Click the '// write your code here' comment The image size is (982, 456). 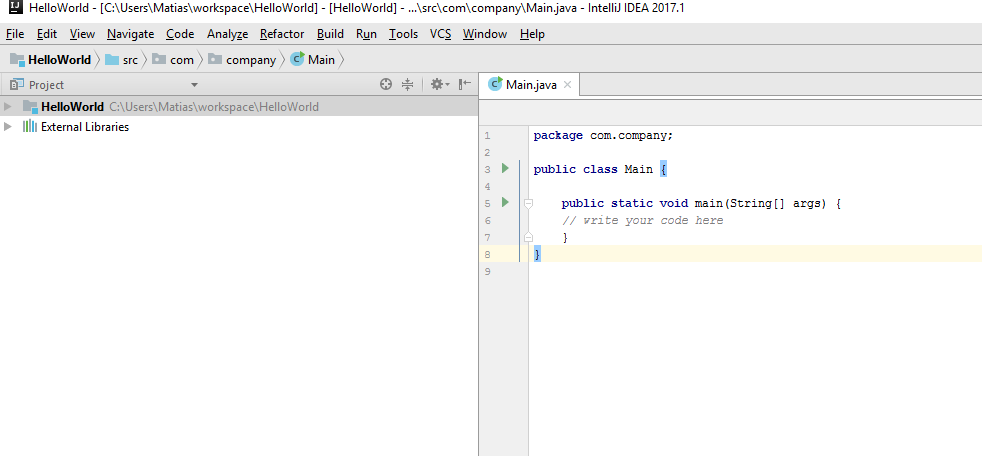click(643, 220)
